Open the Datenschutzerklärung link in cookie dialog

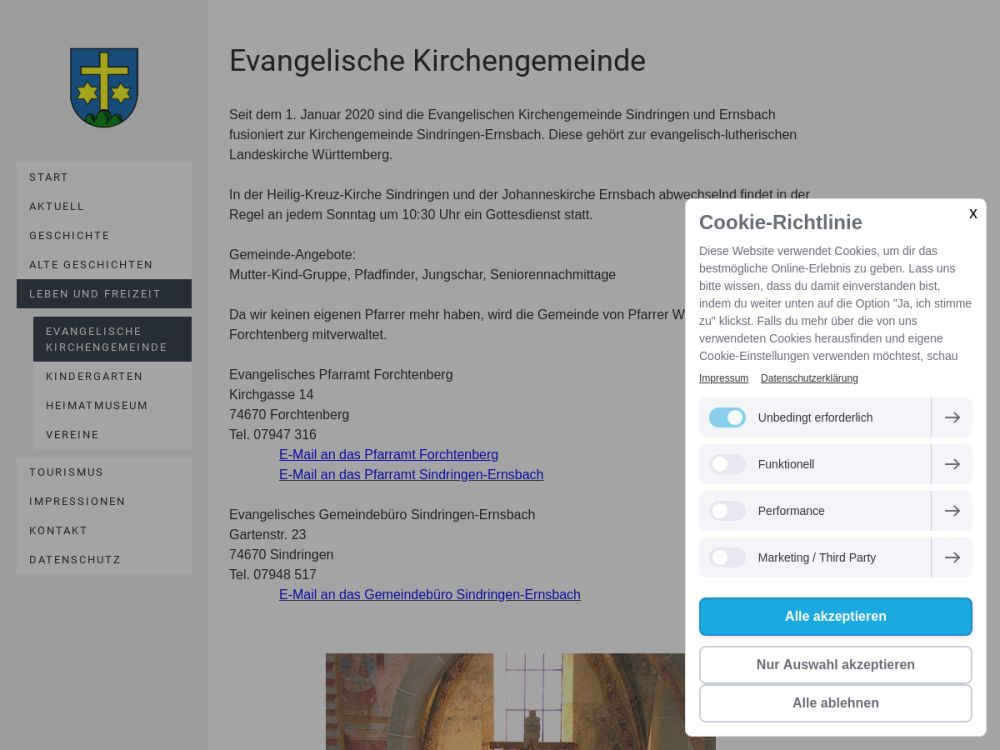pyautogui.click(x=809, y=379)
